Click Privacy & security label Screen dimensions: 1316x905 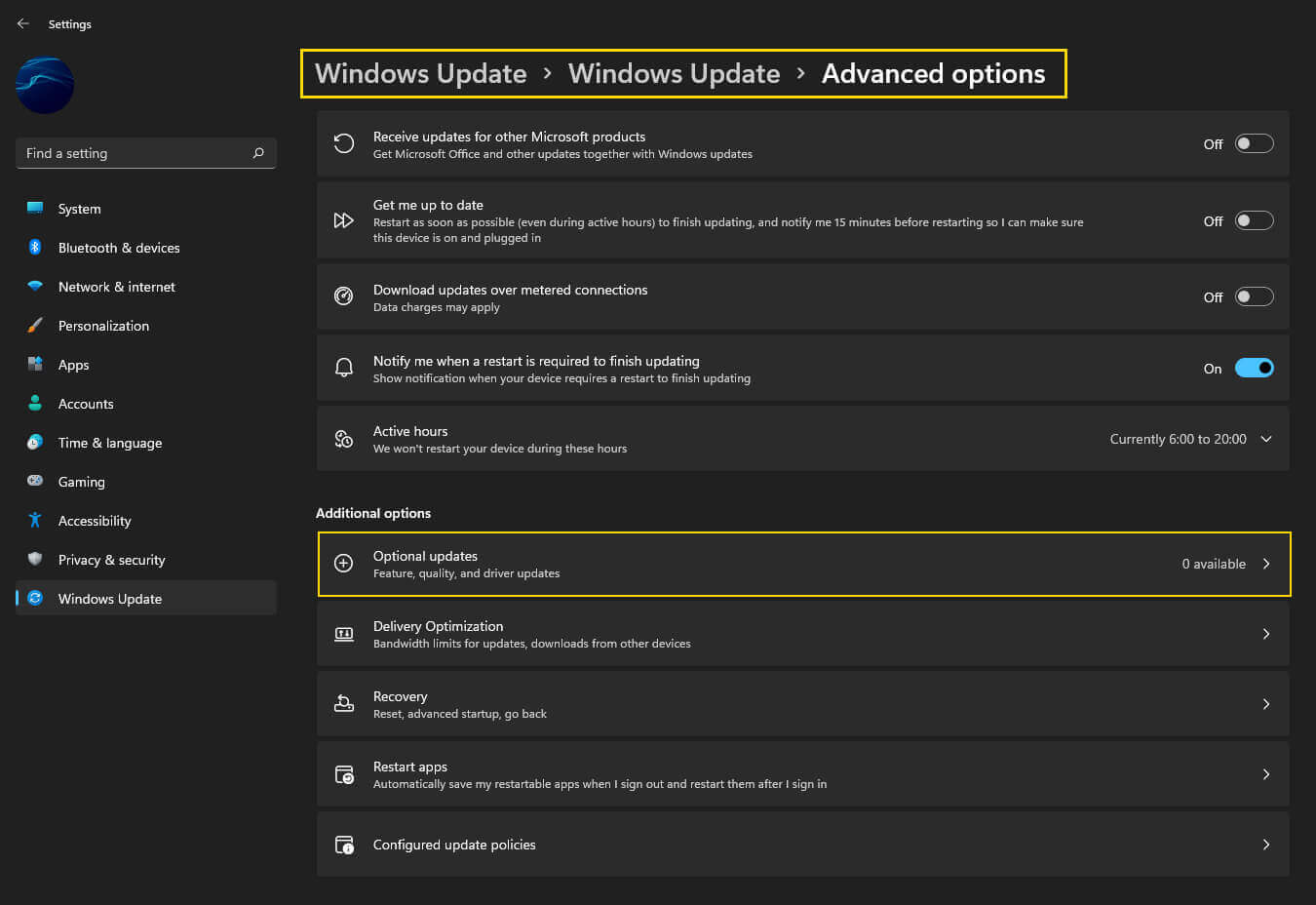pyautogui.click(x=111, y=560)
